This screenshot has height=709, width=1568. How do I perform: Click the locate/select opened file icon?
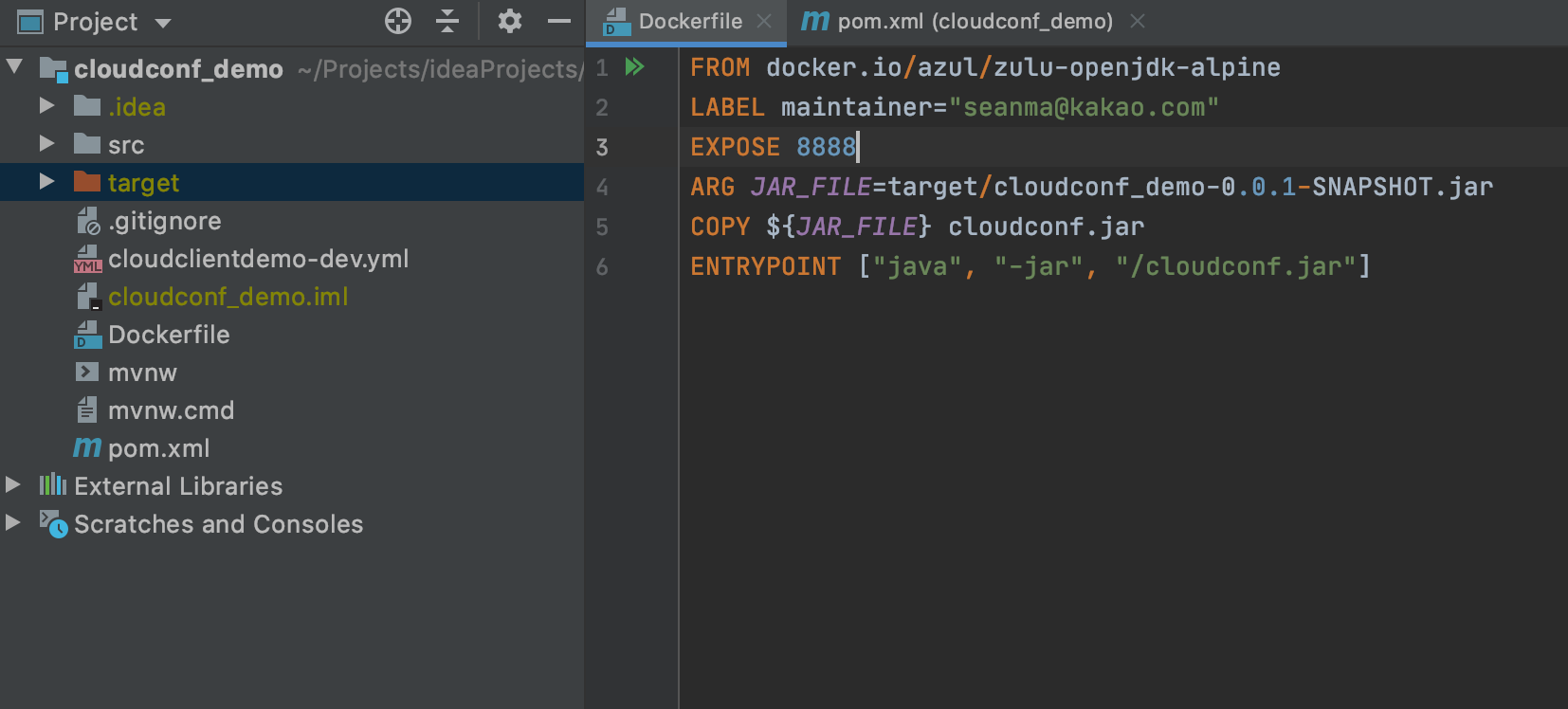point(398,21)
